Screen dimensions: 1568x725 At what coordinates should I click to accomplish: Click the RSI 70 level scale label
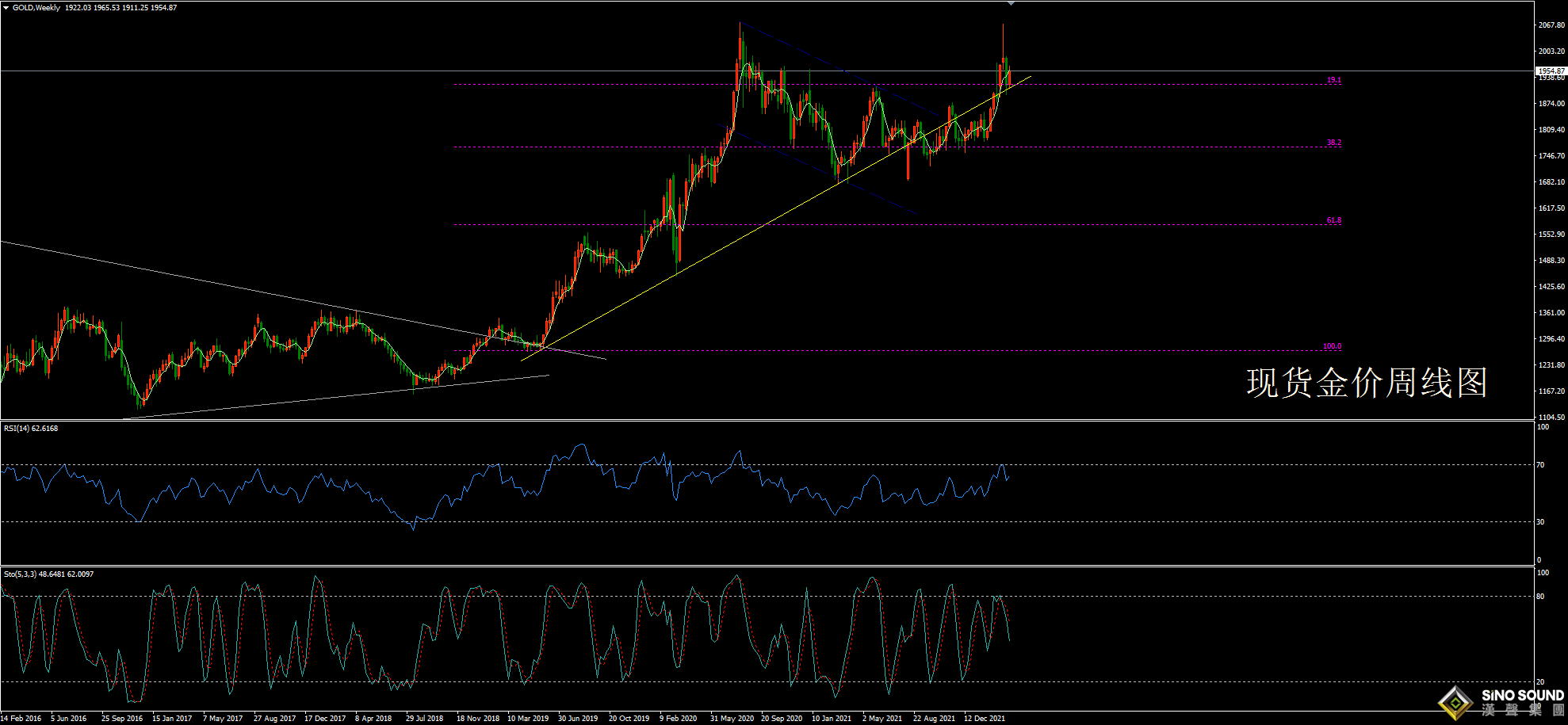click(x=1540, y=465)
